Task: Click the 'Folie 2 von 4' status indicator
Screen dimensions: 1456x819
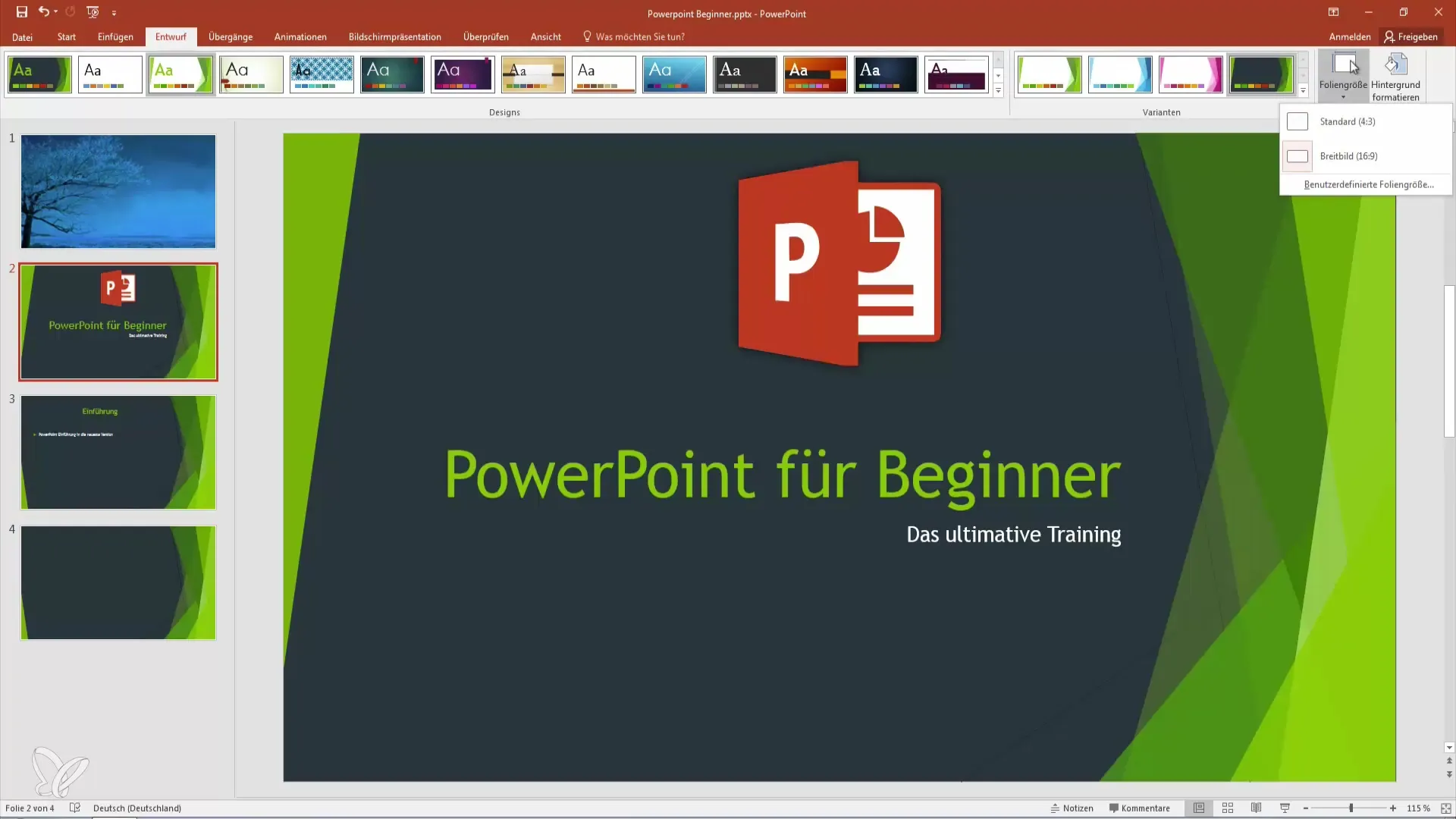Action: 30,808
